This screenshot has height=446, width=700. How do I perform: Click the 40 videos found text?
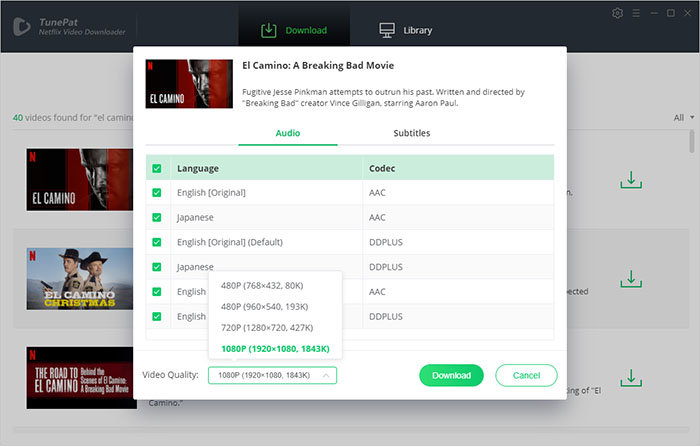pos(73,117)
